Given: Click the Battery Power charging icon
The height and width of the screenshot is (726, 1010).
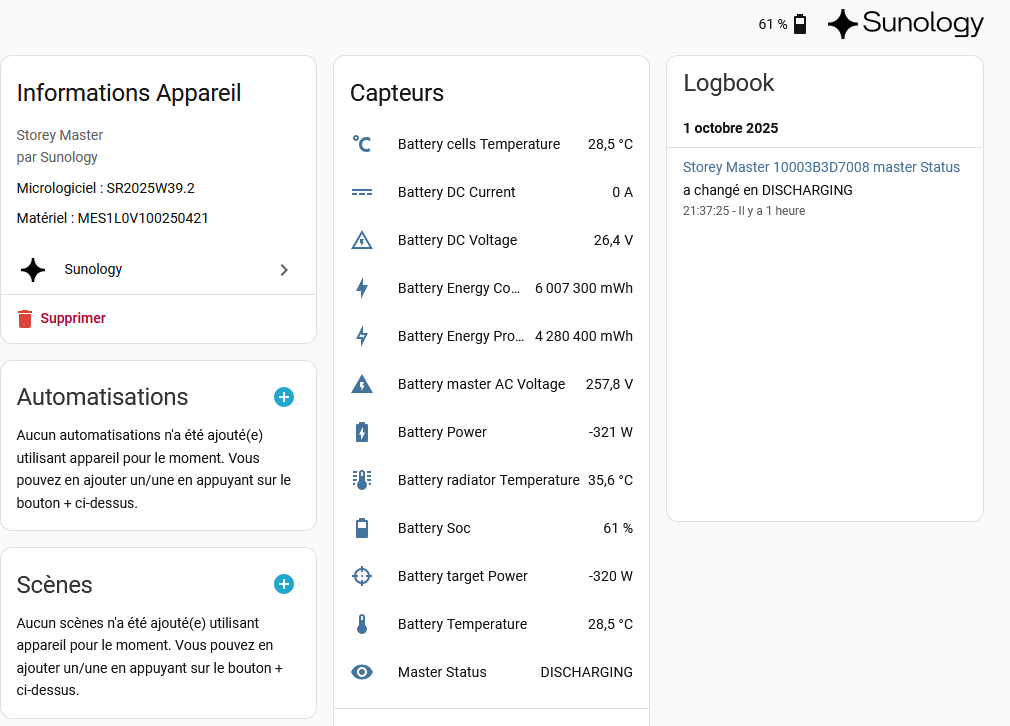Looking at the screenshot, I should (362, 432).
